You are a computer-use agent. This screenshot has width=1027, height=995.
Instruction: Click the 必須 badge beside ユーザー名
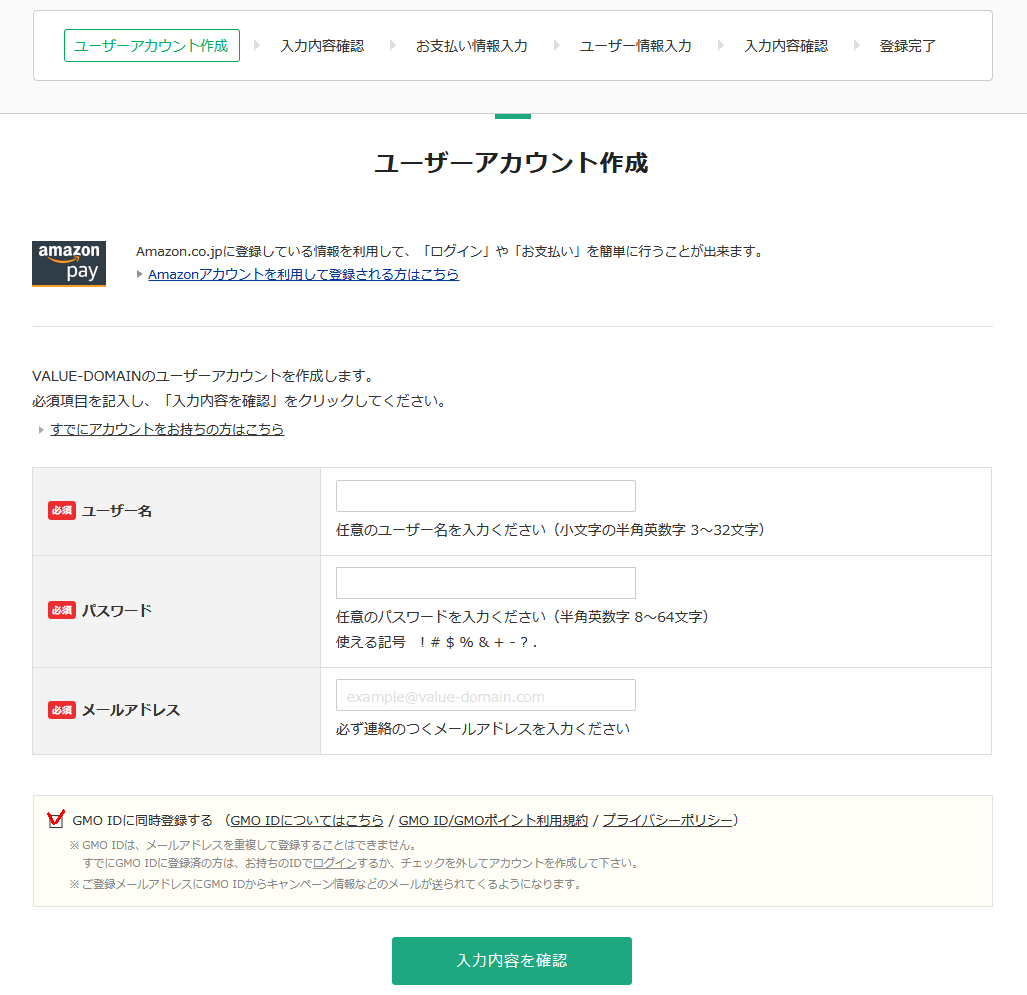click(62, 511)
